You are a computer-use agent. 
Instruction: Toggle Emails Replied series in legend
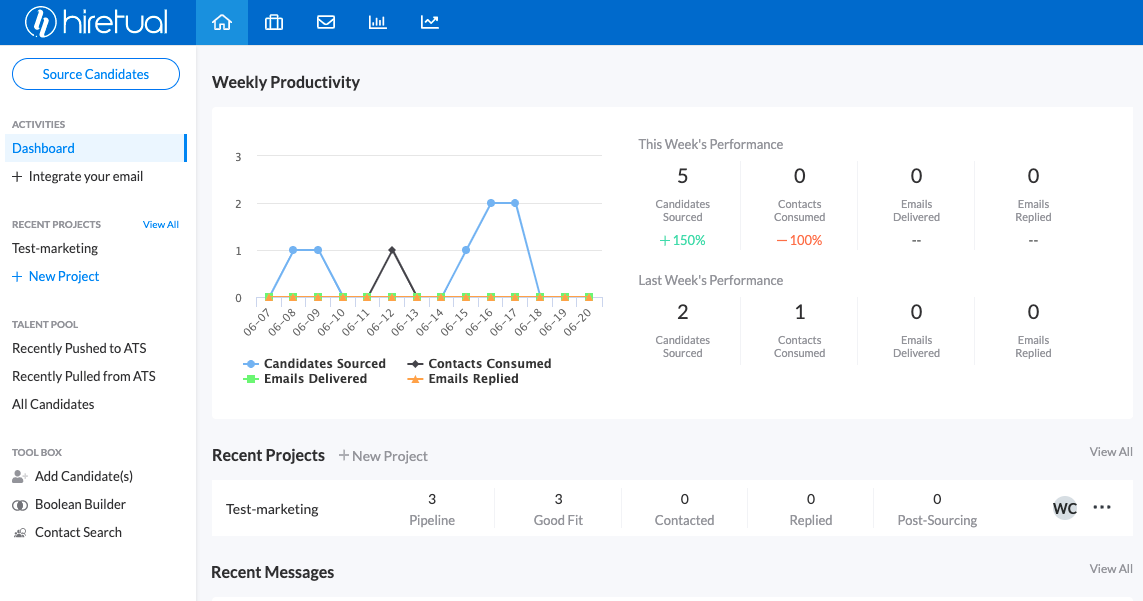point(463,379)
